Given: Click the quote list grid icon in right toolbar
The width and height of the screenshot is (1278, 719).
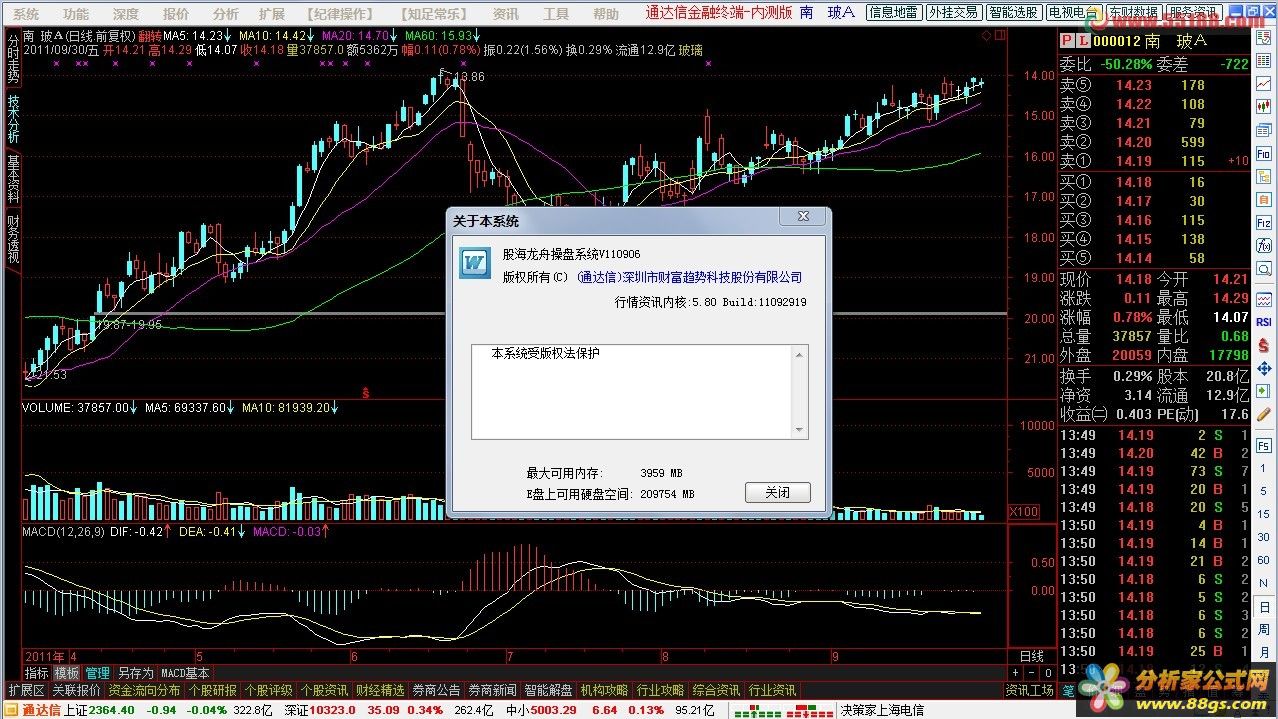Looking at the screenshot, I should point(1264,61).
